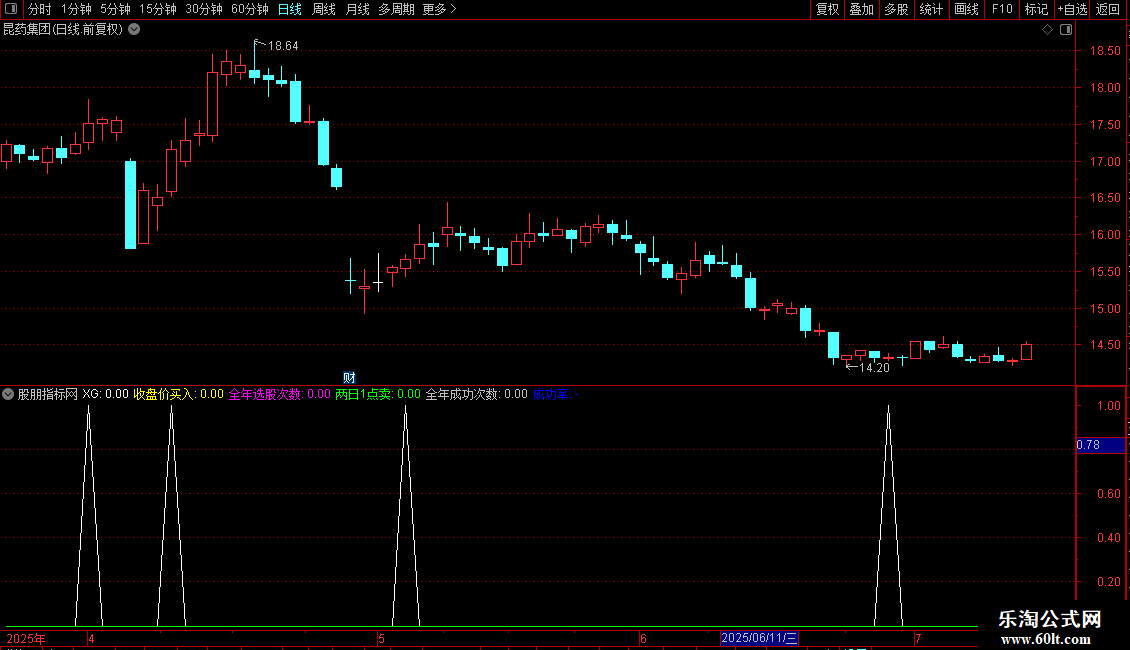Toggle the right side panel icon
The image size is (1130, 650).
(1066, 30)
